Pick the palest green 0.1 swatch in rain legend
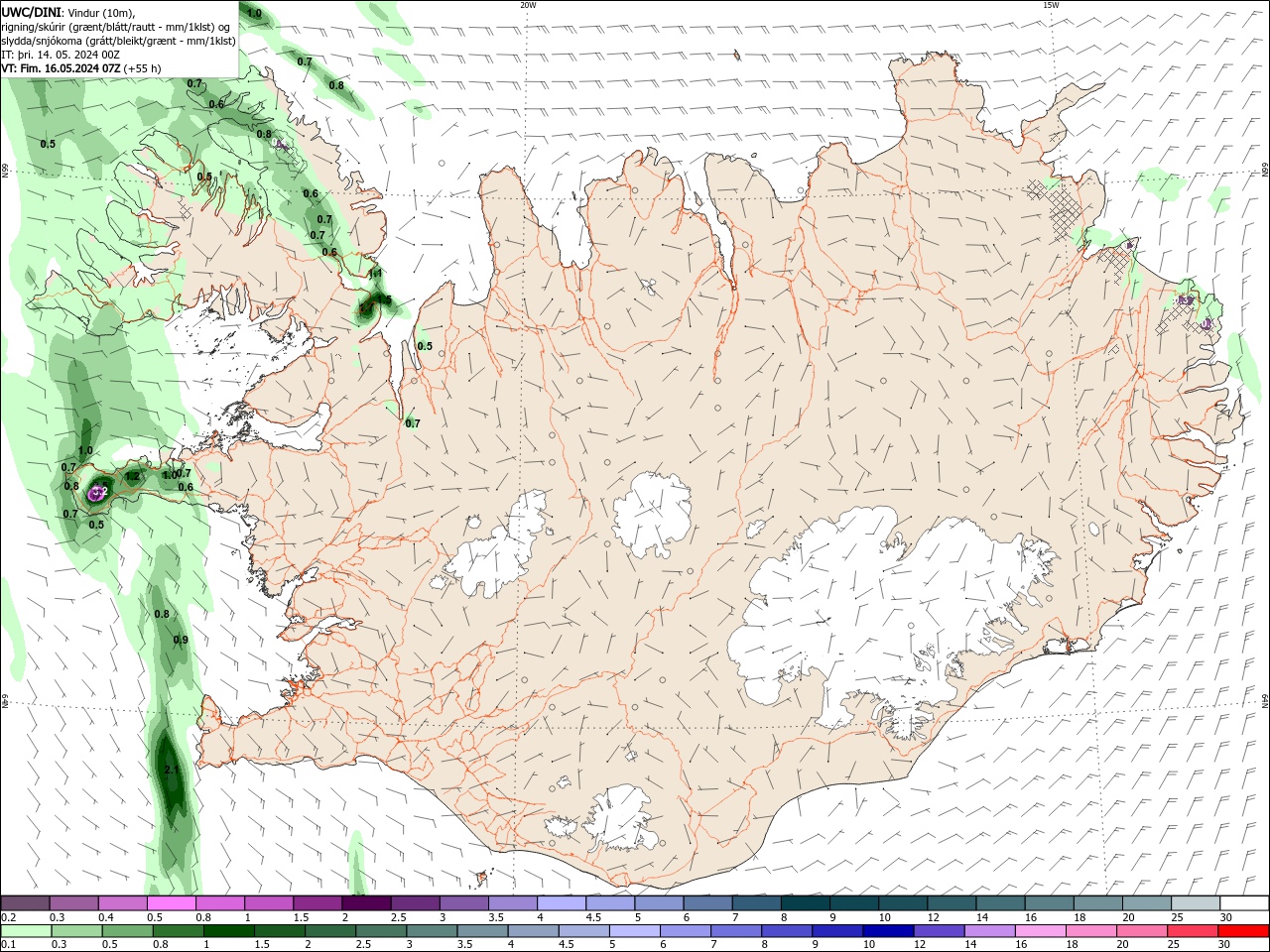 (27, 931)
